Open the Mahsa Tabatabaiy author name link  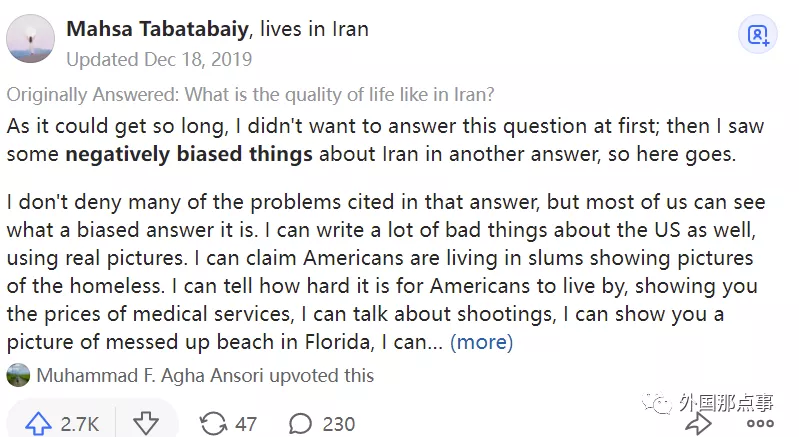(158, 29)
